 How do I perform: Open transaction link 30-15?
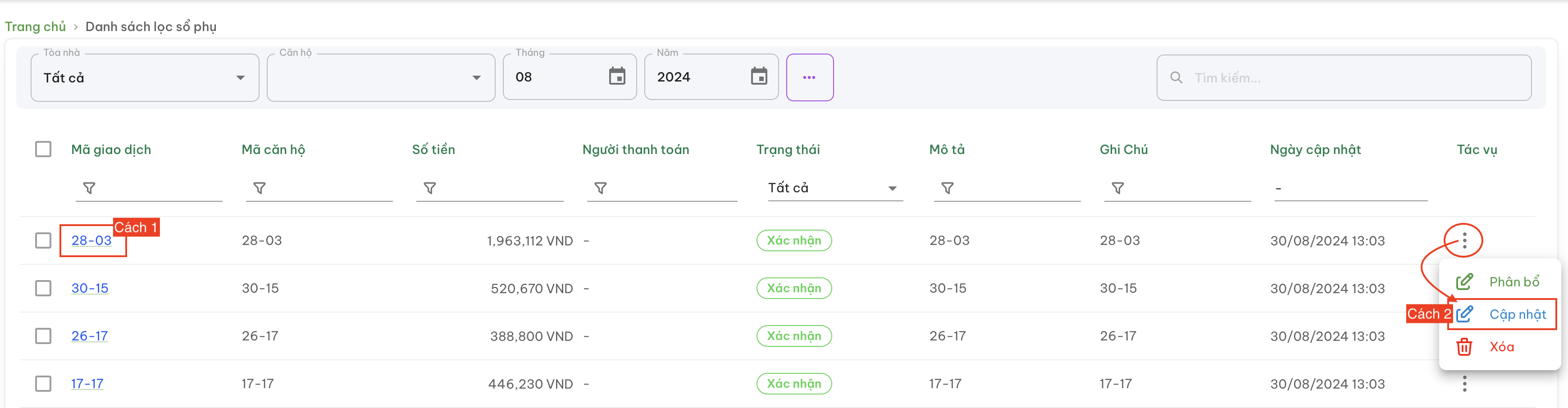point(90,288)
